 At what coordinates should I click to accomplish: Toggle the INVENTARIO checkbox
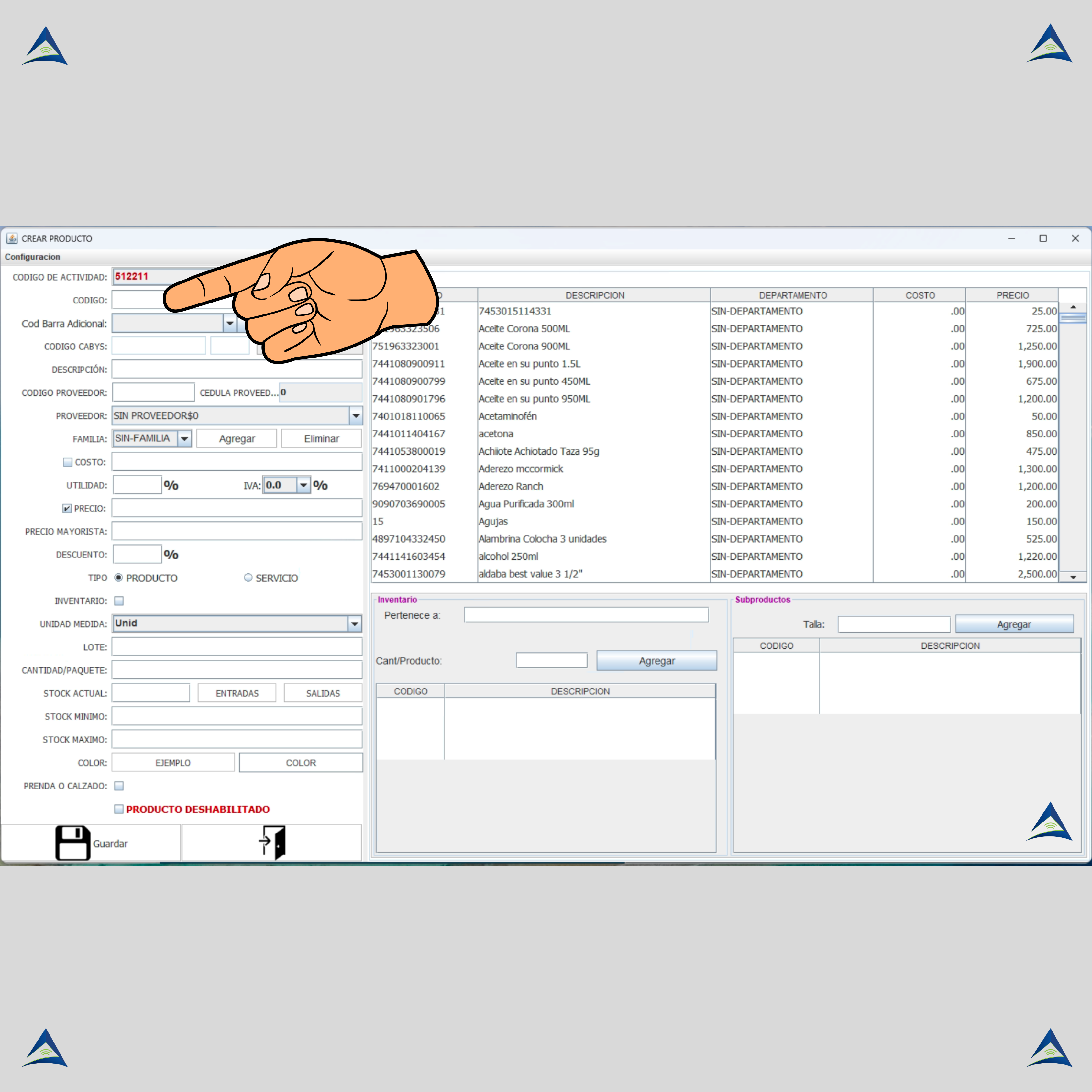coord(119,601)
